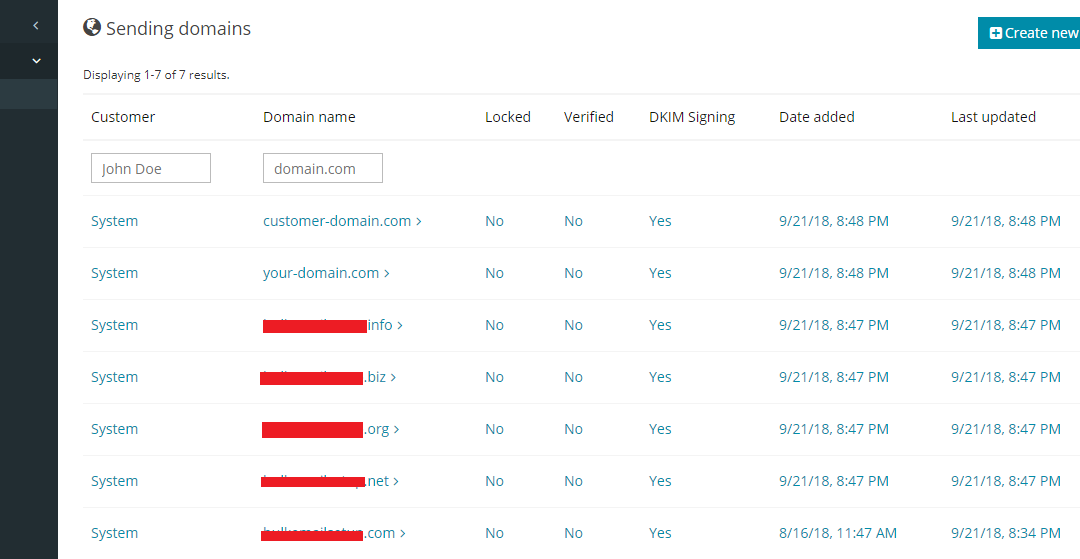The height and width of the screenshot is (559, 1080).
Task: Focus the John Doe customer filter field
Action: click(x=151, y=168)
